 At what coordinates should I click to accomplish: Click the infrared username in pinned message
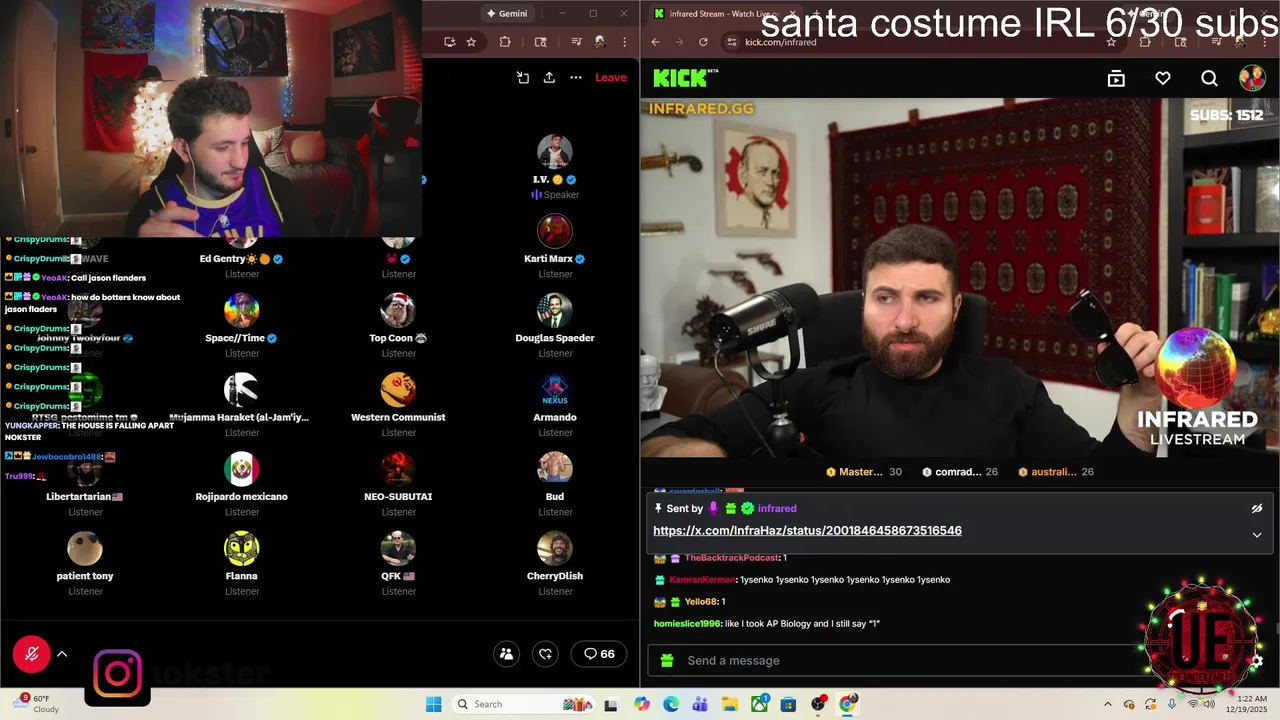pos(777,509)
